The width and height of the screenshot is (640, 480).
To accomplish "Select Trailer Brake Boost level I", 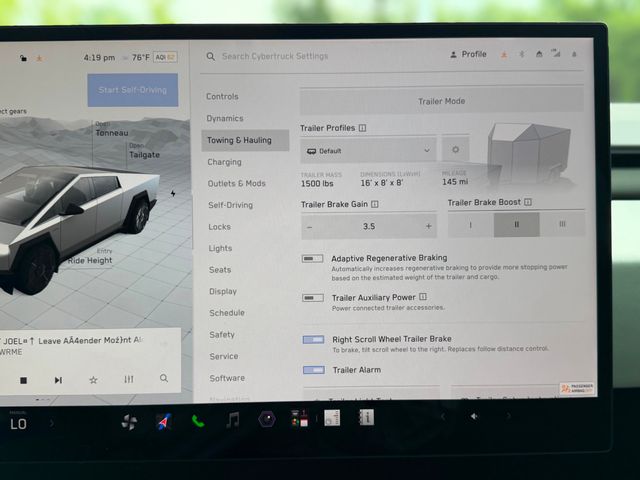I will tap(471, 224).
